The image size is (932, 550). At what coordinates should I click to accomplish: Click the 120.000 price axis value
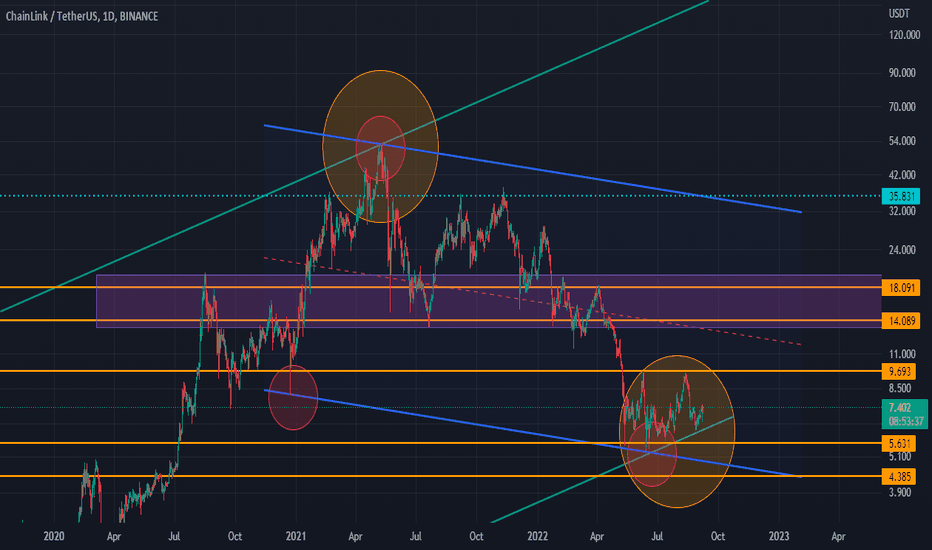tap(904, 35)
